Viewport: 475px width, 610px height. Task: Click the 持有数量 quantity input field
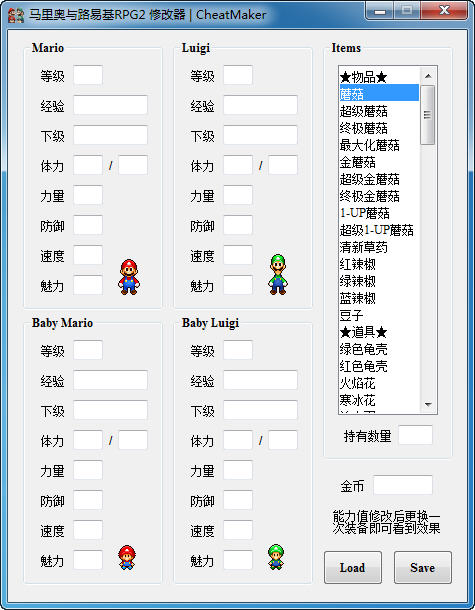point(415,435)
